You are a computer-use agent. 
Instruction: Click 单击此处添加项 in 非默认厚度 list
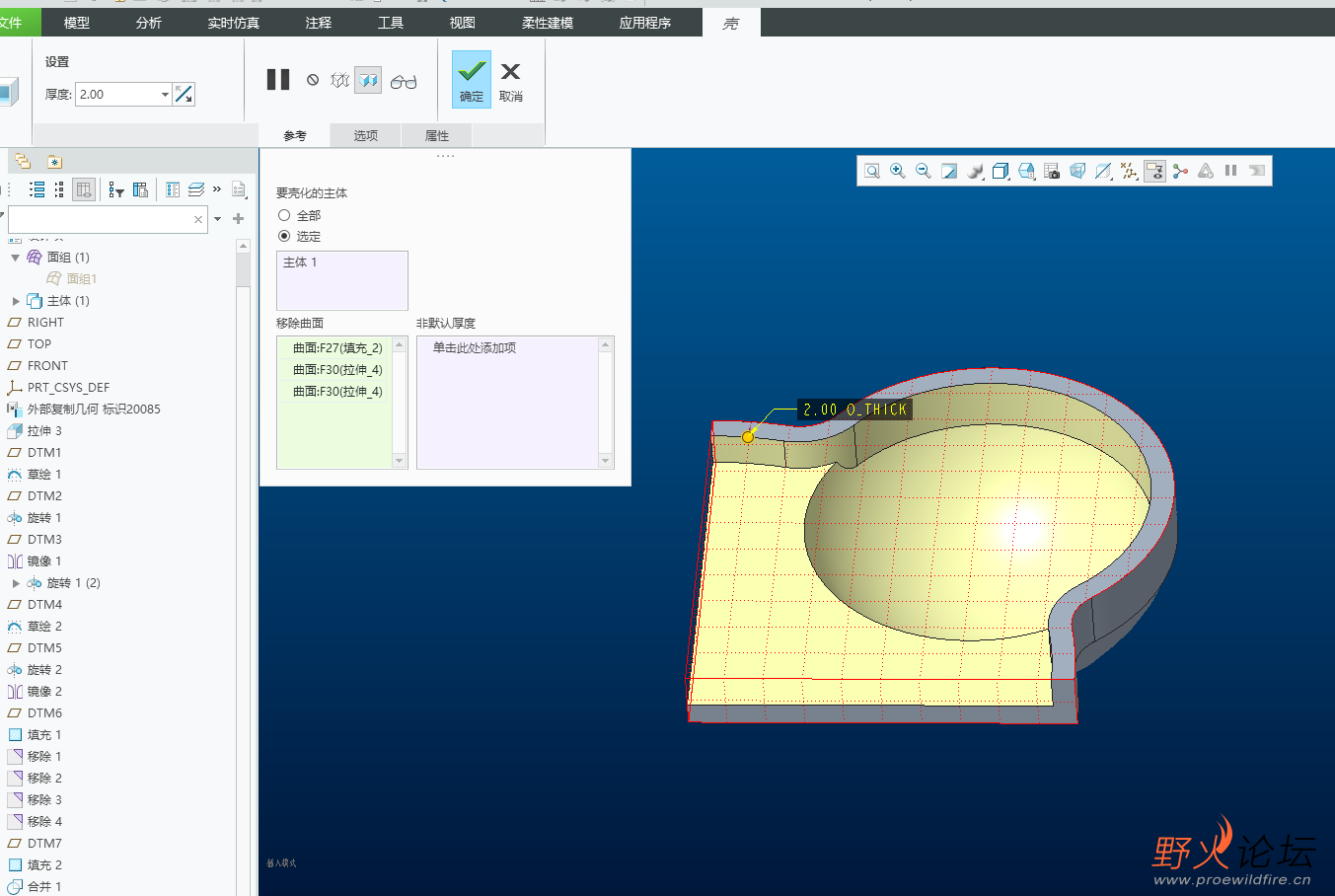pos(475,348)
